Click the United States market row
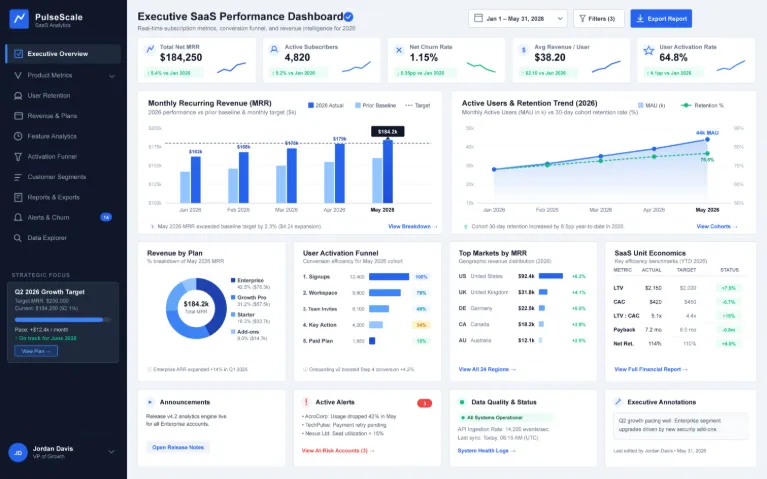Image resolution: width=767 pixels, height=479 pixels. [522, 276]
